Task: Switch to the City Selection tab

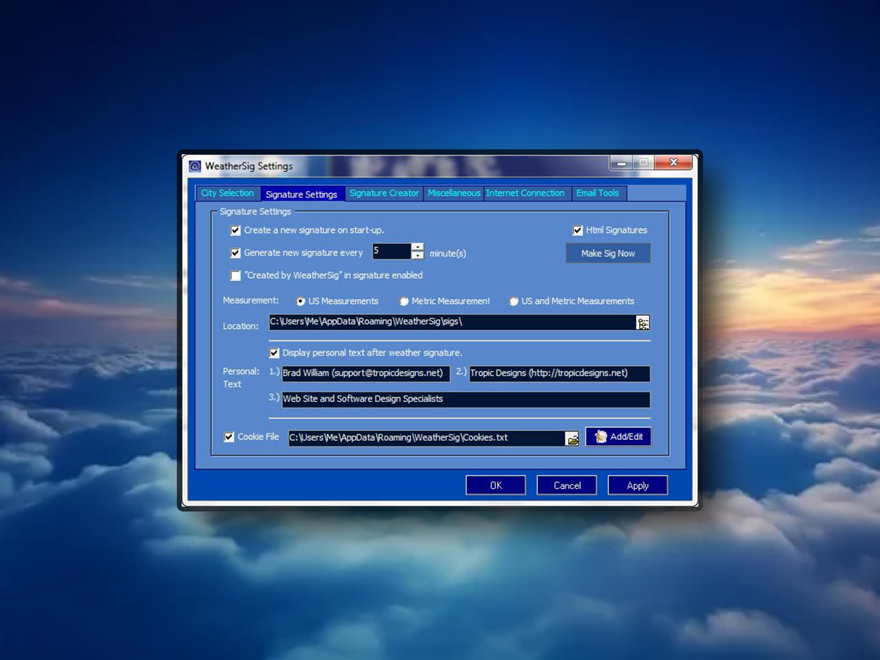Action: click(x=227, y=193)
